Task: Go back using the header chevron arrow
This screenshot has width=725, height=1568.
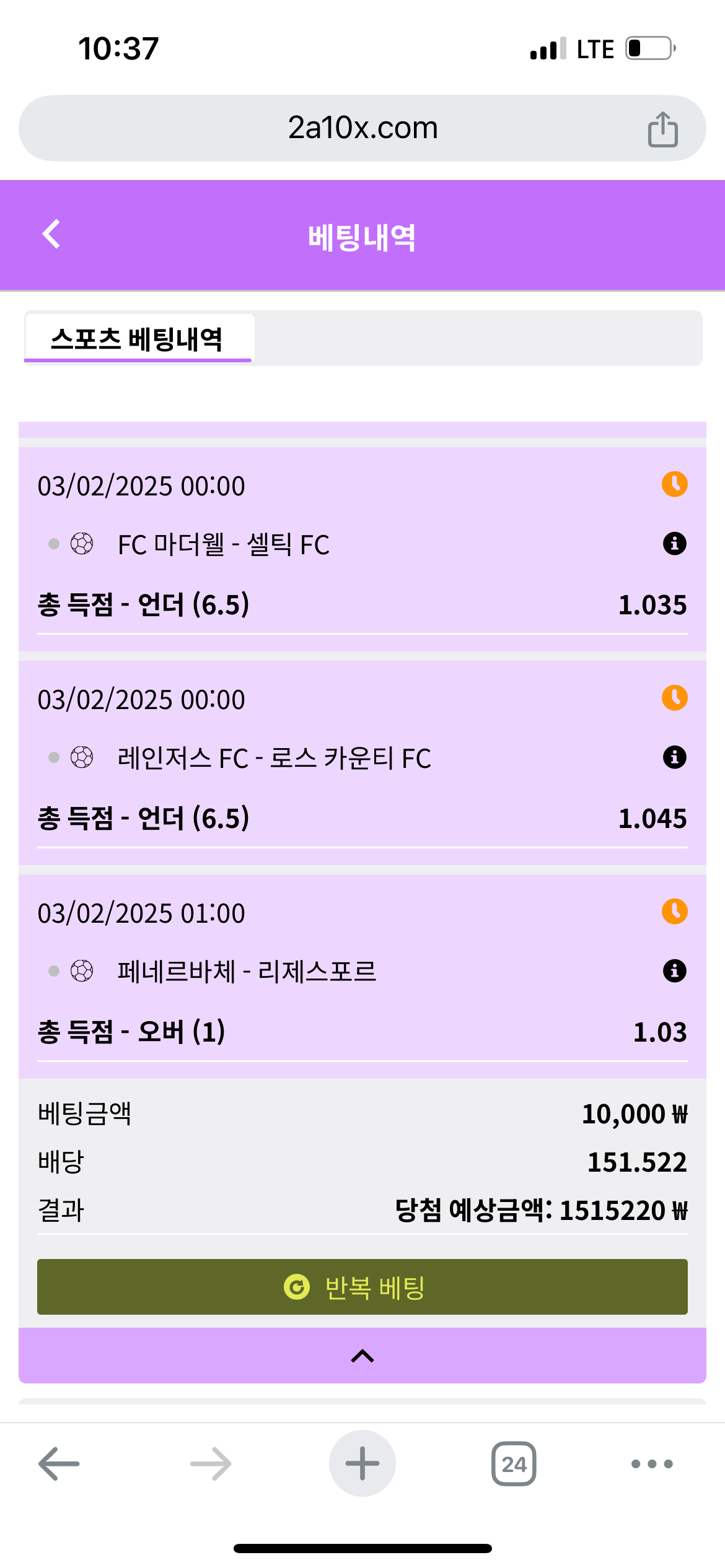Action: pos(51,234)
